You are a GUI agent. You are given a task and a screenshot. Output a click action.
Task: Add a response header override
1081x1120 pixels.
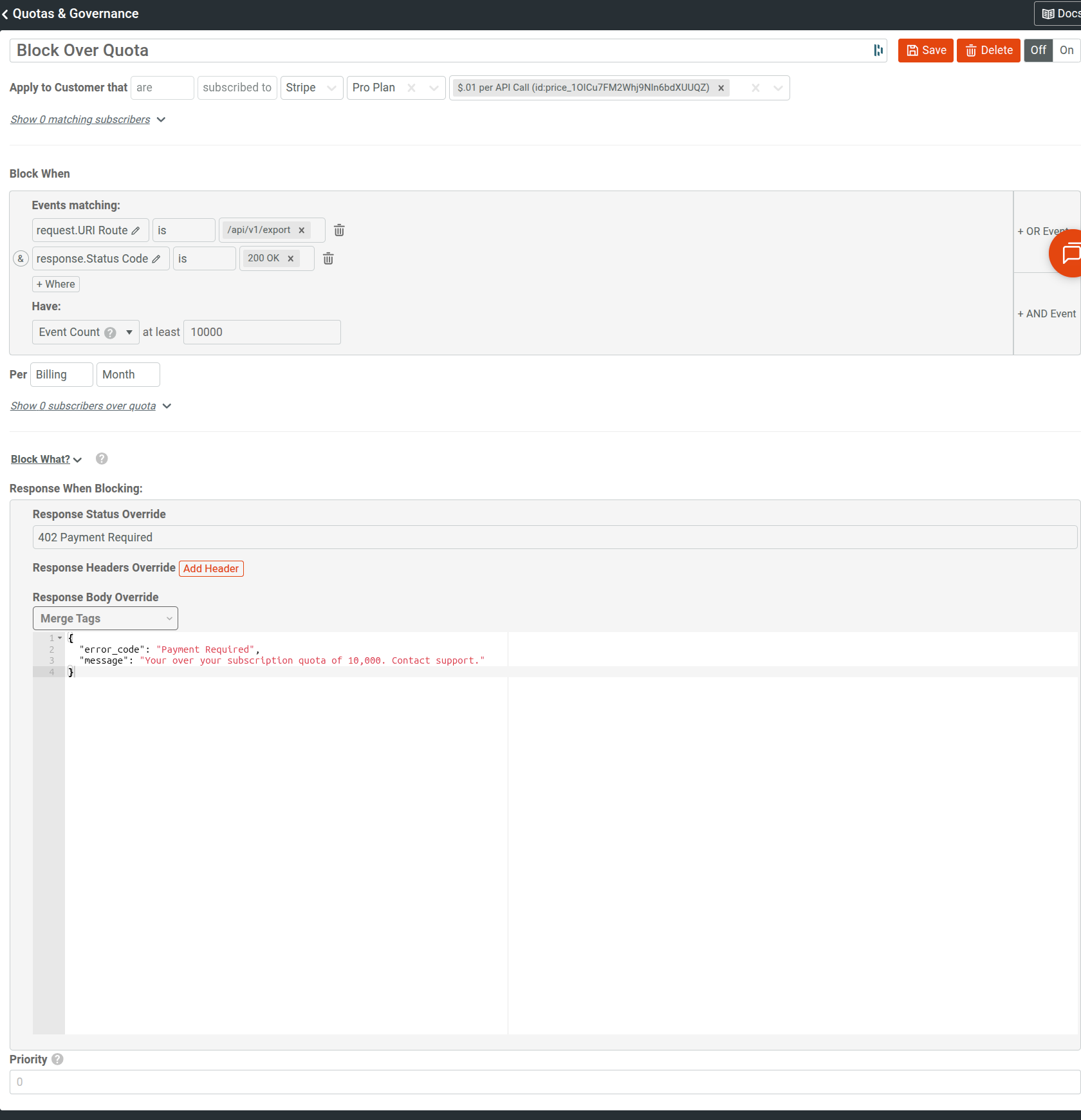click(211, 568)
